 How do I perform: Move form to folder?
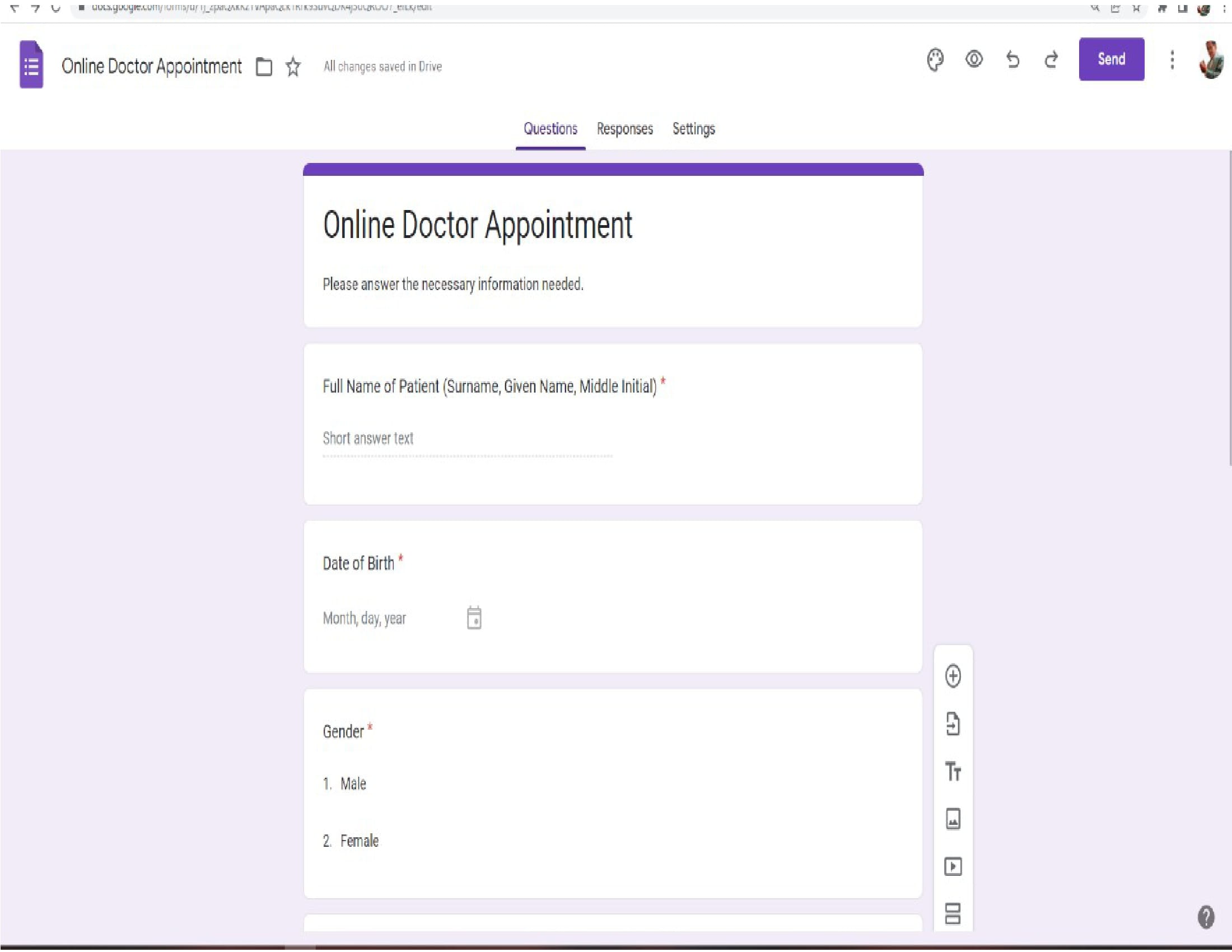click(264, 67)
